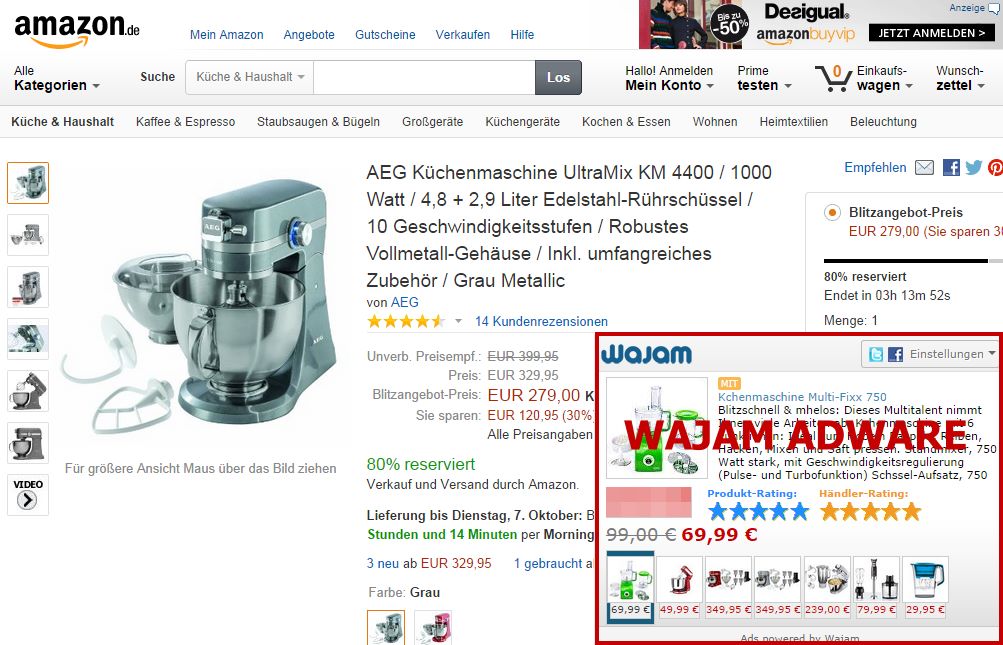
Task: Select the pink color variant swatch
Action: click(432, 627)
